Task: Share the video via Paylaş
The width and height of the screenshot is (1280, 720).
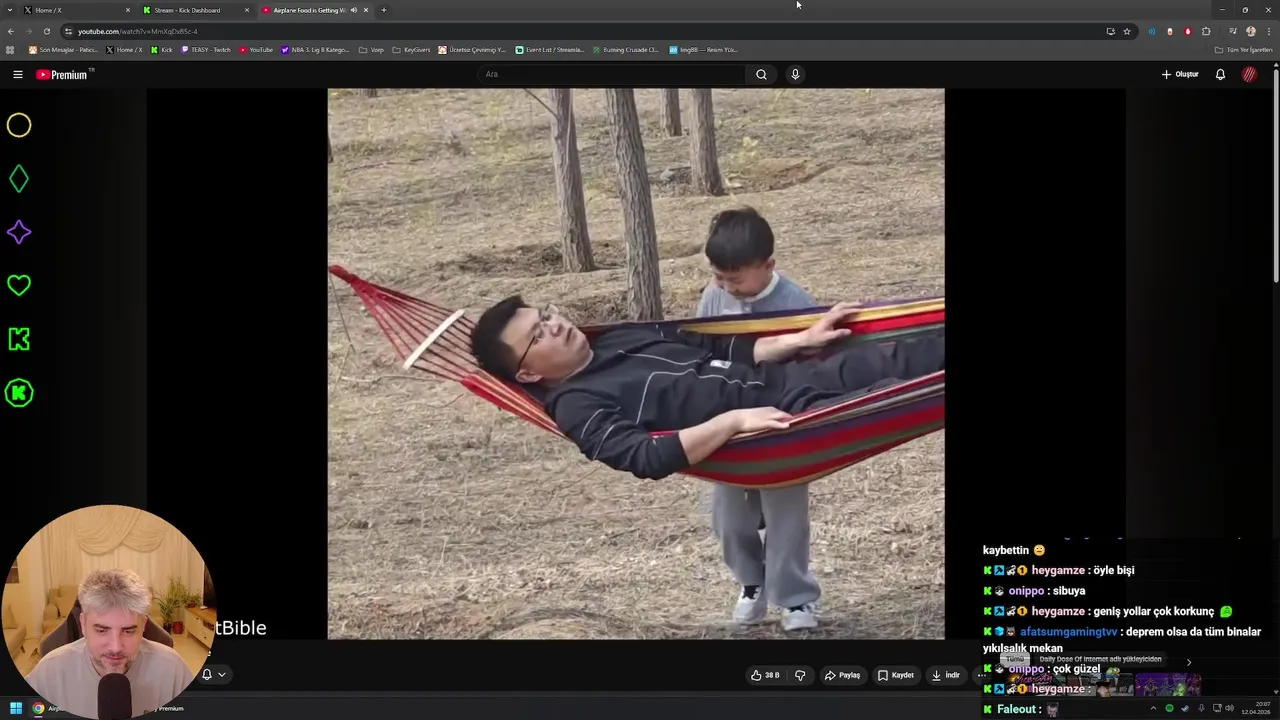Action: click(842, 675)
